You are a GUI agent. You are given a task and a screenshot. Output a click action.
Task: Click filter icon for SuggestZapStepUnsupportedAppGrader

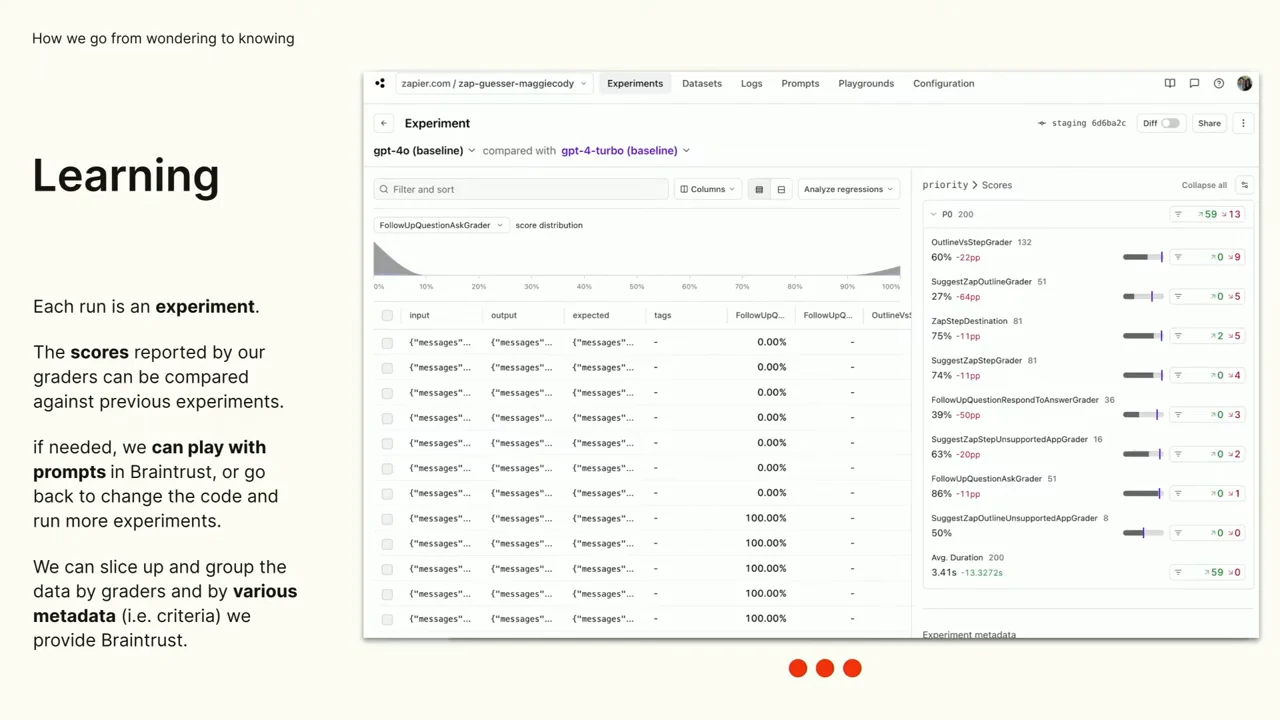(1178, 454)
